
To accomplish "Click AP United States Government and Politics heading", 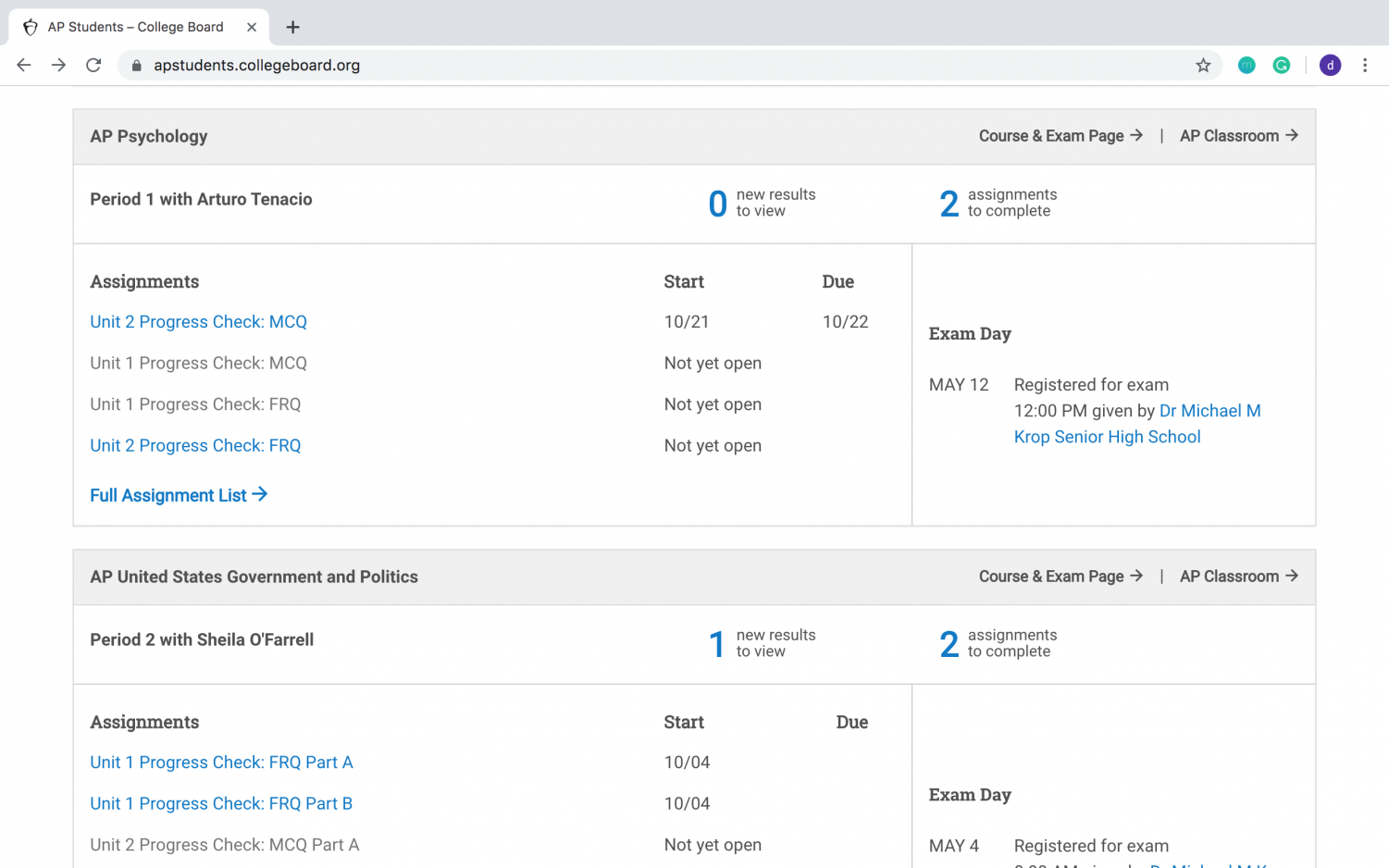I will [x=254, y=577].
